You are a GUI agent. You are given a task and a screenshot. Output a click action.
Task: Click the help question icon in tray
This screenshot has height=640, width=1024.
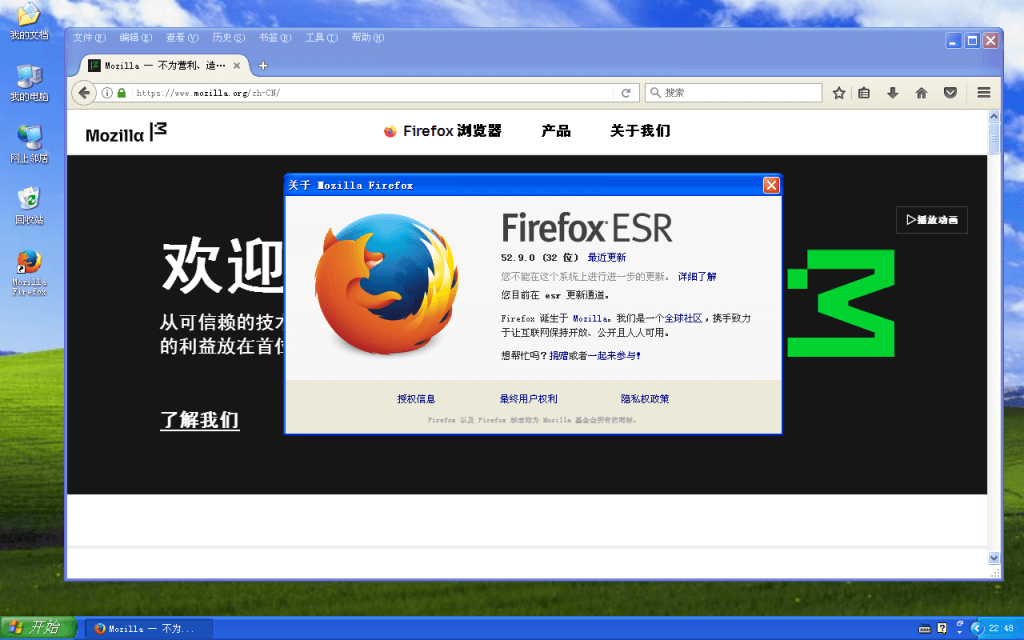coord(942,628)
